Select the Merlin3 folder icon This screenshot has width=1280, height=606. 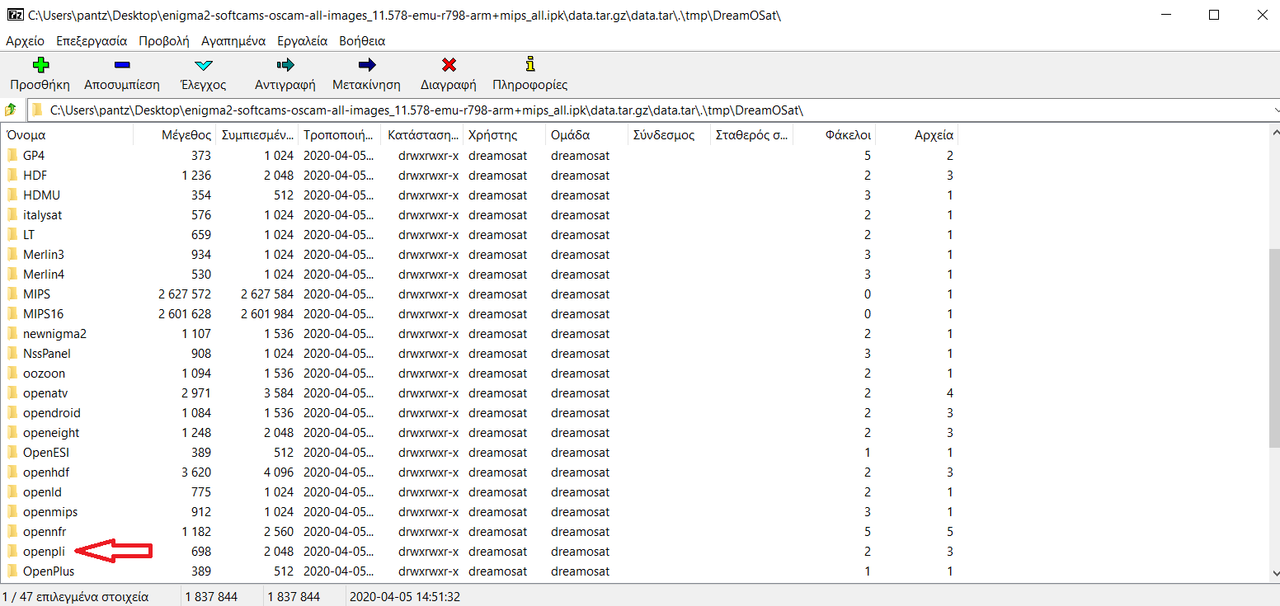[13, 254]
